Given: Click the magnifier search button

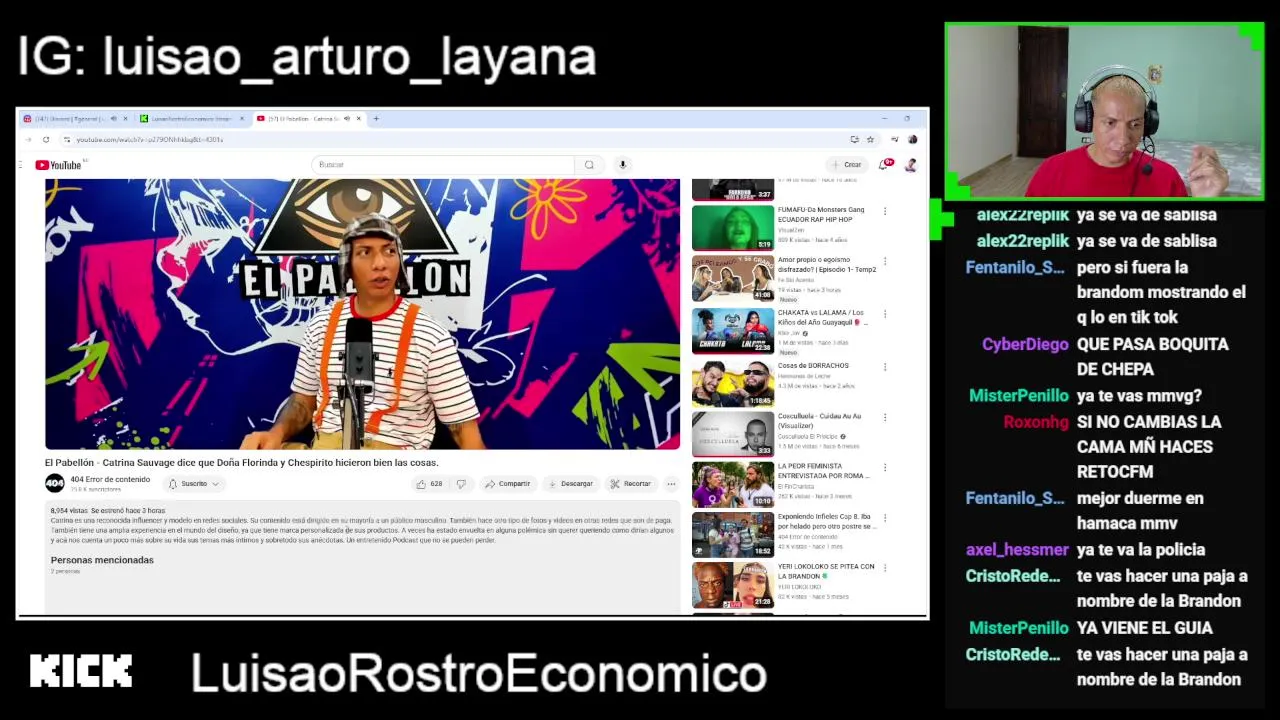Looking at the screenshot, I should [x=589, y=165].
